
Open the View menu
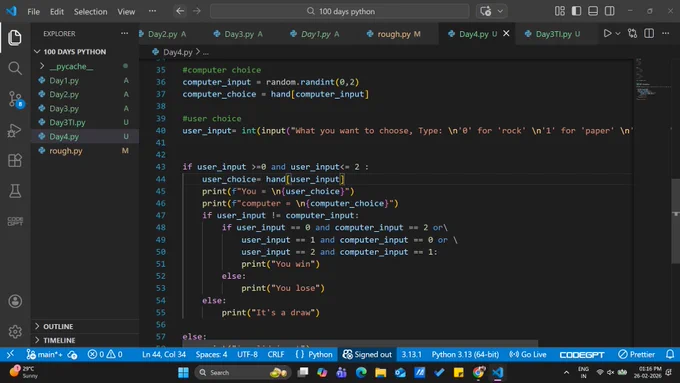(126, 12)
